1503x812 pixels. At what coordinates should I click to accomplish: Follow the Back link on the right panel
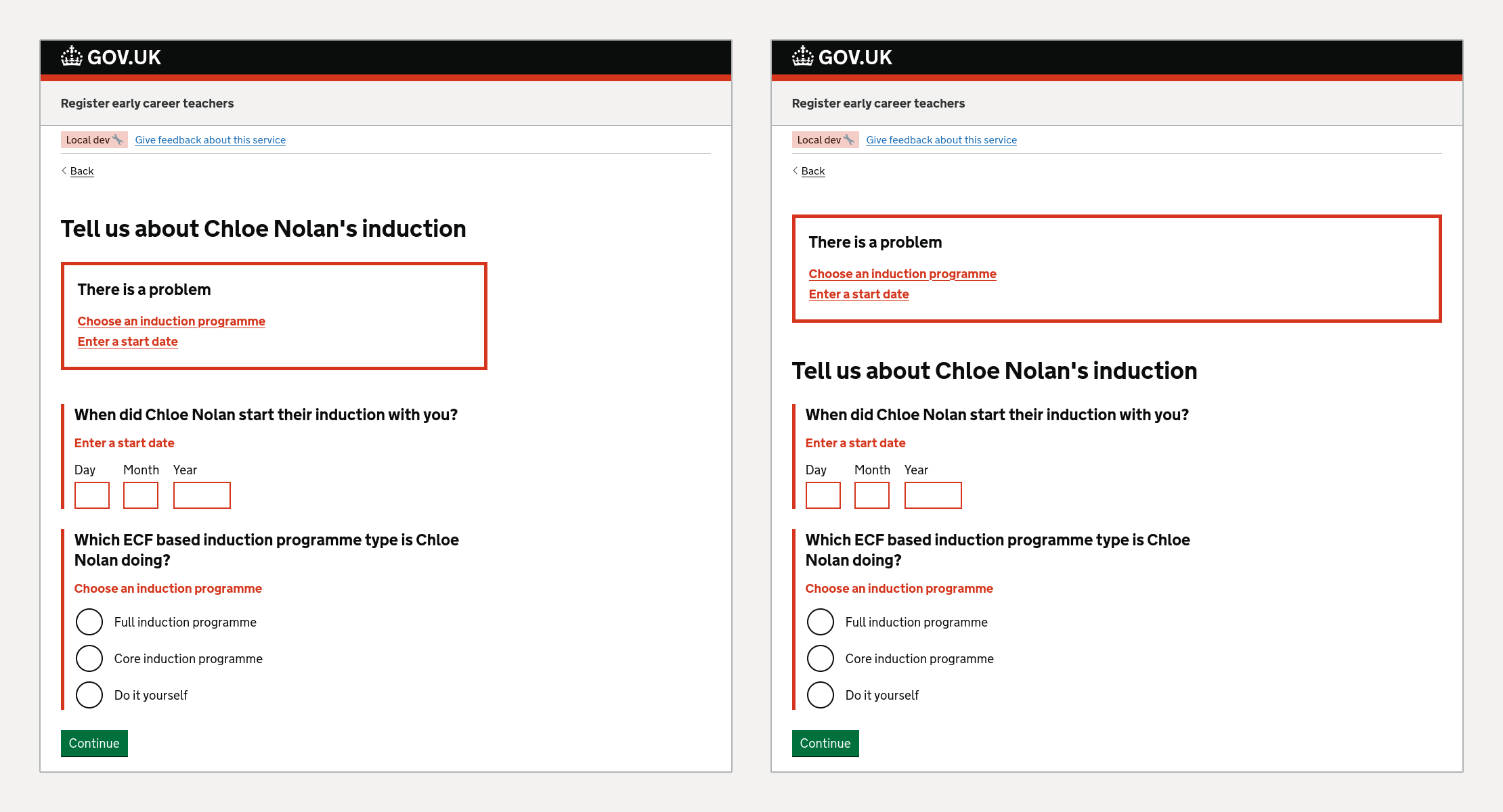click(x=812, y=171)
